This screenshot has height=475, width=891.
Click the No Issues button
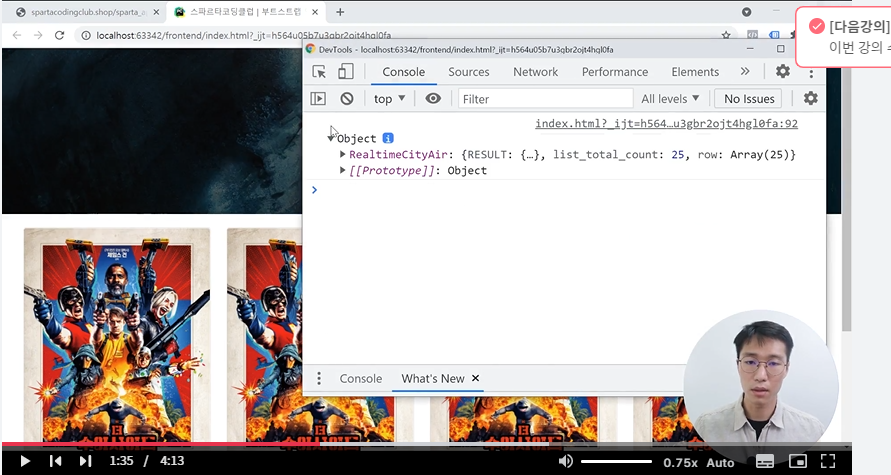[x=749, y=98]
